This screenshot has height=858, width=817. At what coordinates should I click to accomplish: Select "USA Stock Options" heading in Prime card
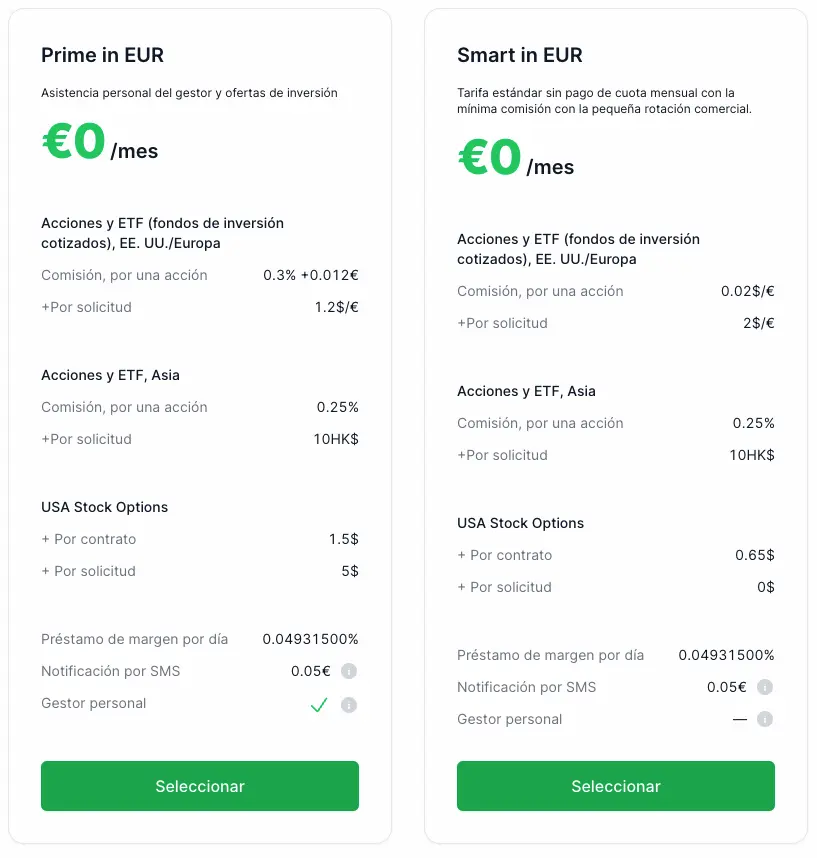(x=104, y=507)
